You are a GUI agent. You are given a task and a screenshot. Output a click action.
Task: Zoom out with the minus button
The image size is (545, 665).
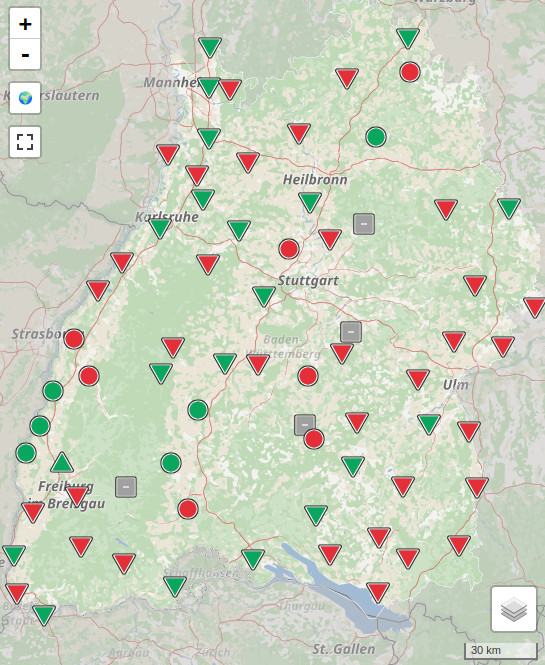coord(25,54)
